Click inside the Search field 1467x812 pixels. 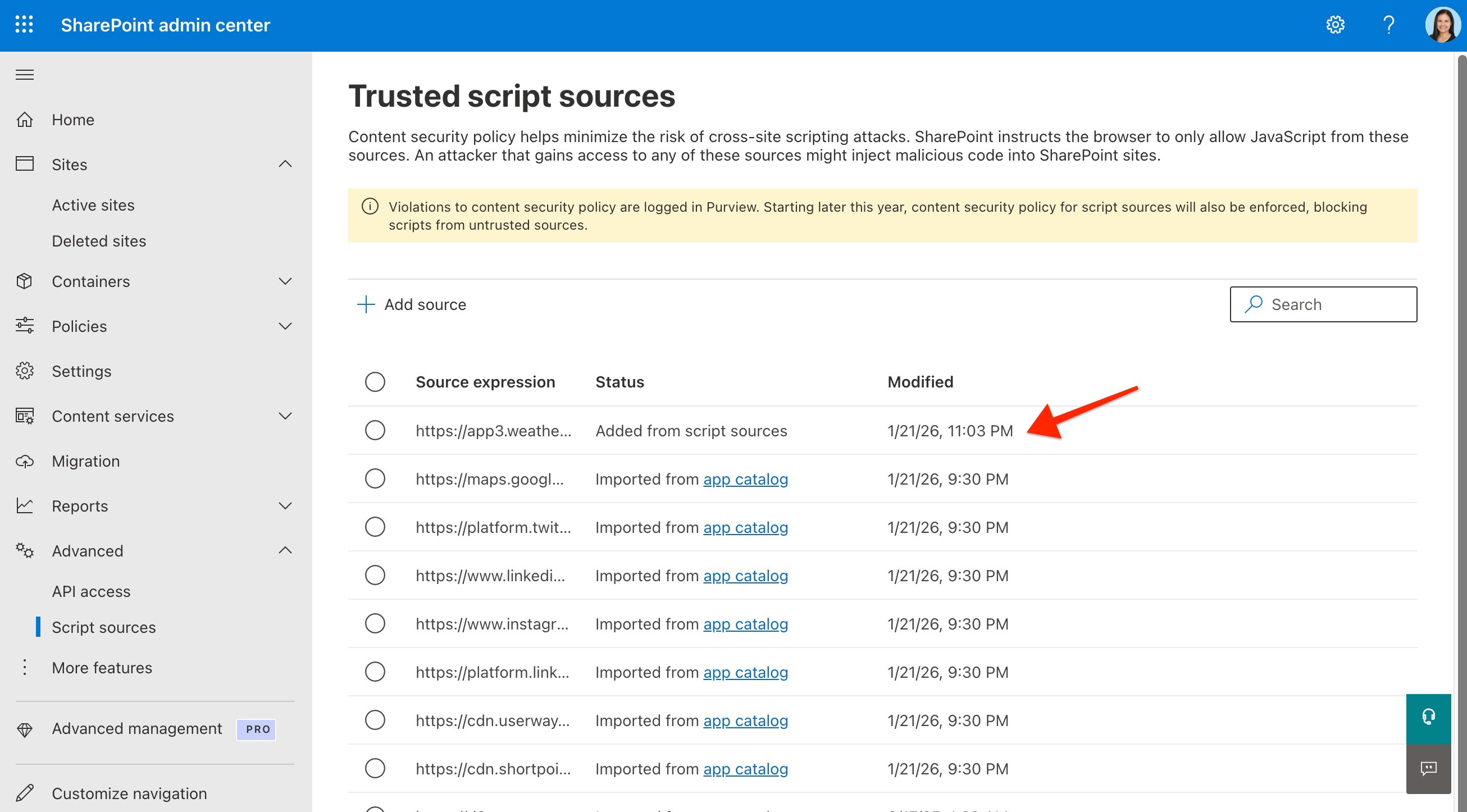[x=1323, y=304]
